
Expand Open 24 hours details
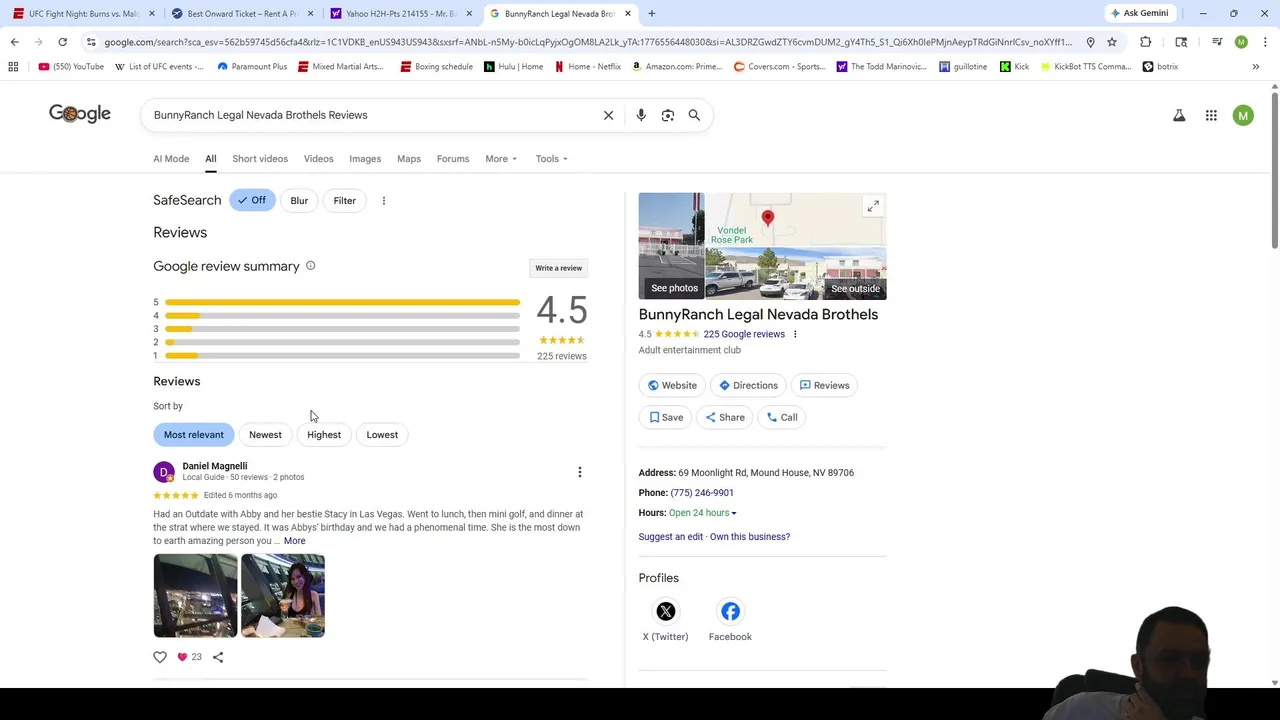[x=702, y=513]
